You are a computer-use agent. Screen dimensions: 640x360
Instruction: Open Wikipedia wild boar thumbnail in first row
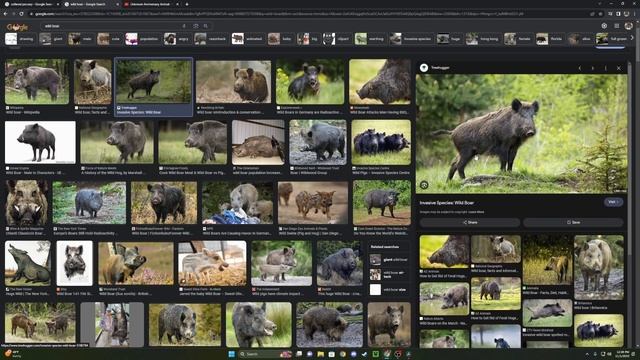[37, 81]
